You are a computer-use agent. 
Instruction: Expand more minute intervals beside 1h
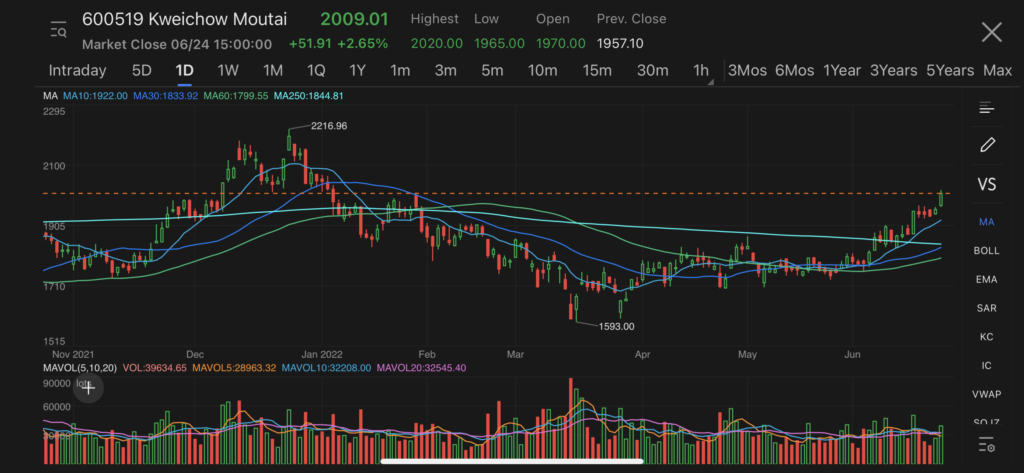711,82
